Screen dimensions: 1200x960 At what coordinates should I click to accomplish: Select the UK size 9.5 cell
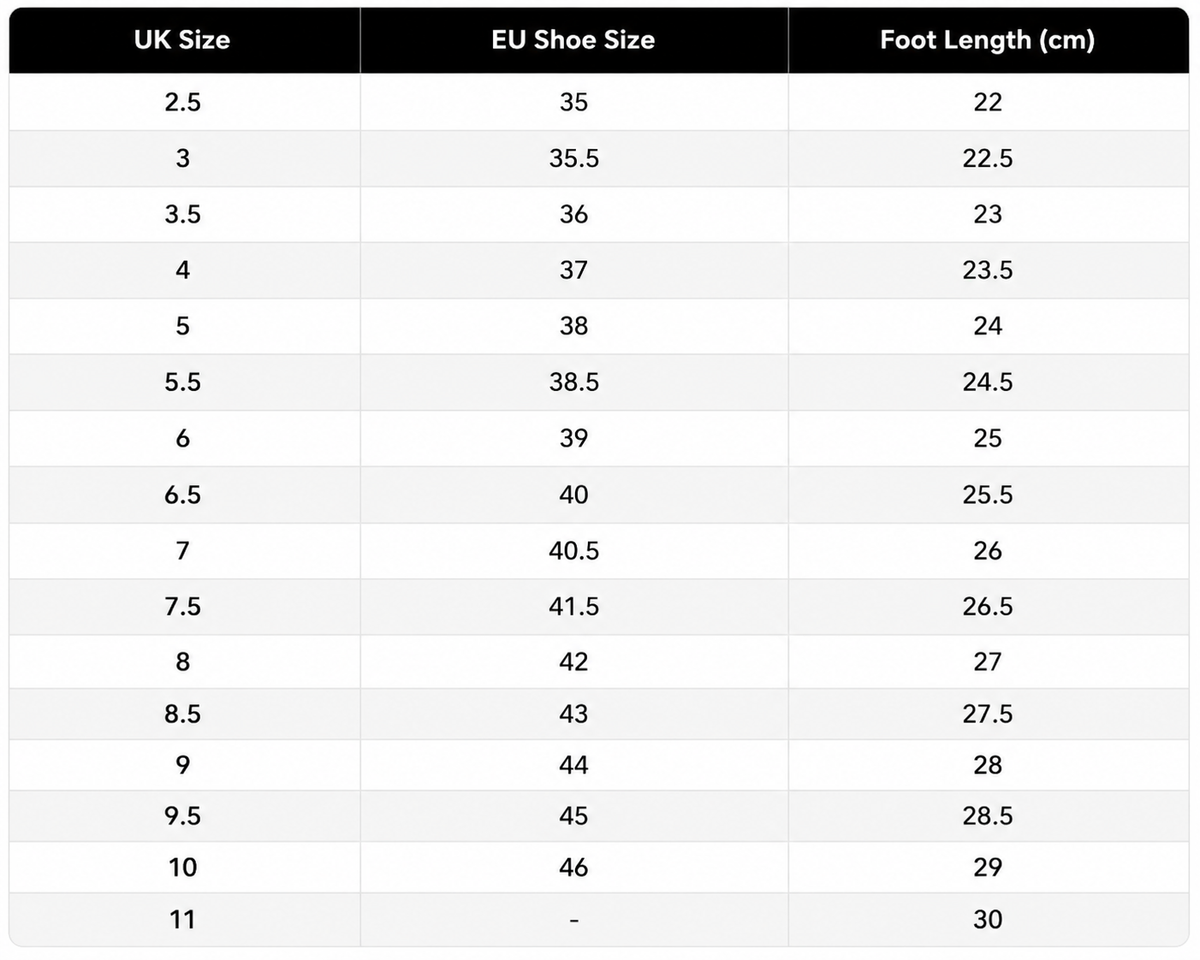pyautogui.click(x=184, y=816)
